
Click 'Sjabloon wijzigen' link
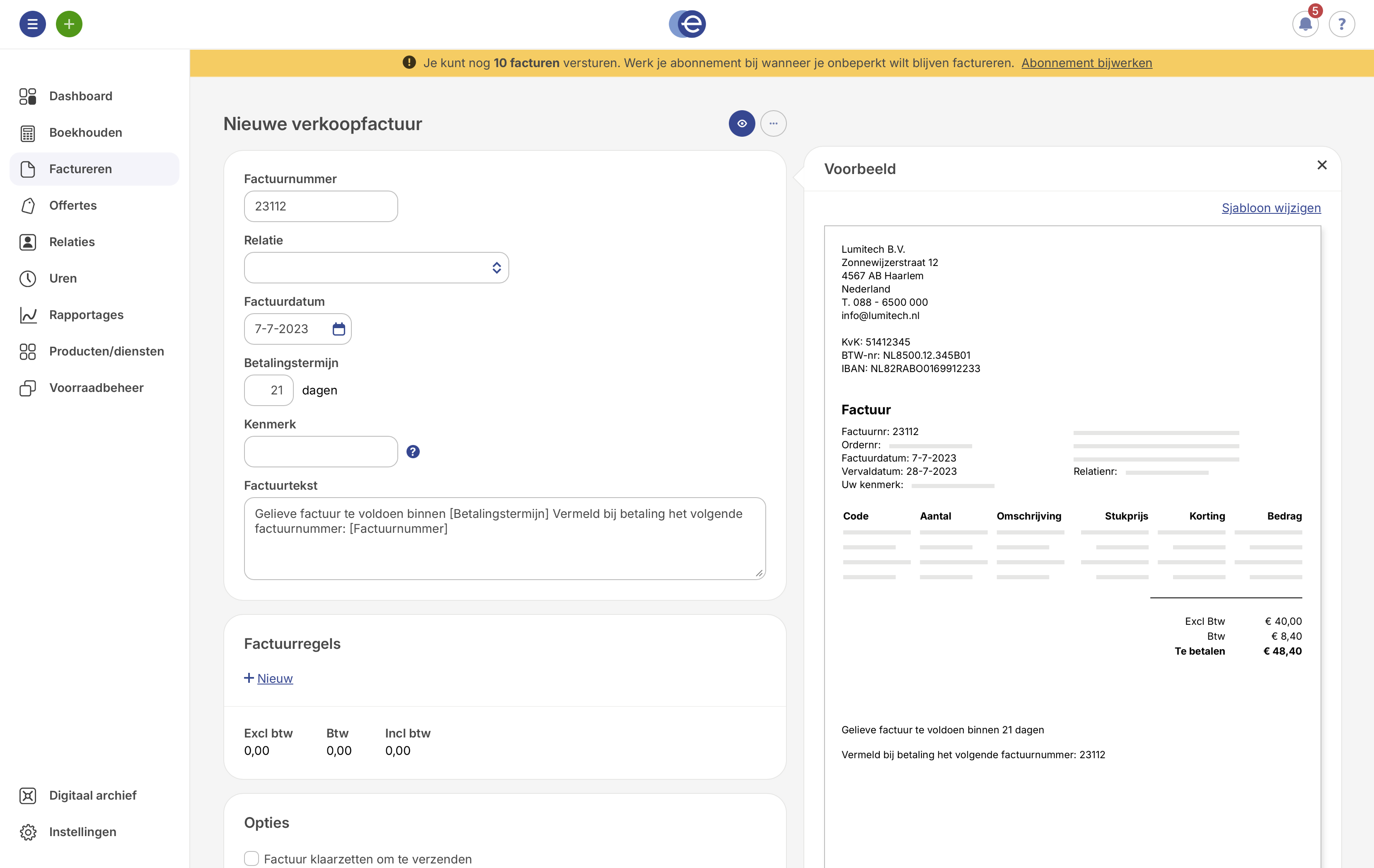pyautogui.click(x=1271, y=208)
